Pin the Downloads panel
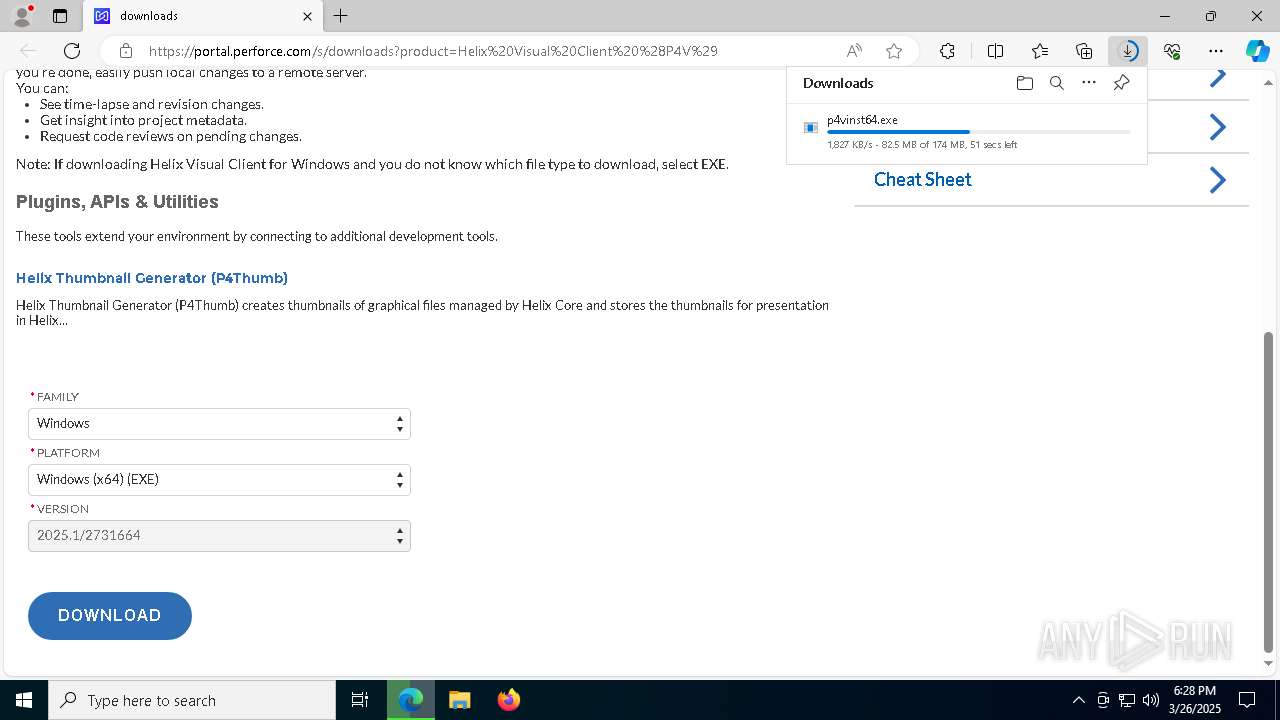1280x720 pixels. point(1121,83)
